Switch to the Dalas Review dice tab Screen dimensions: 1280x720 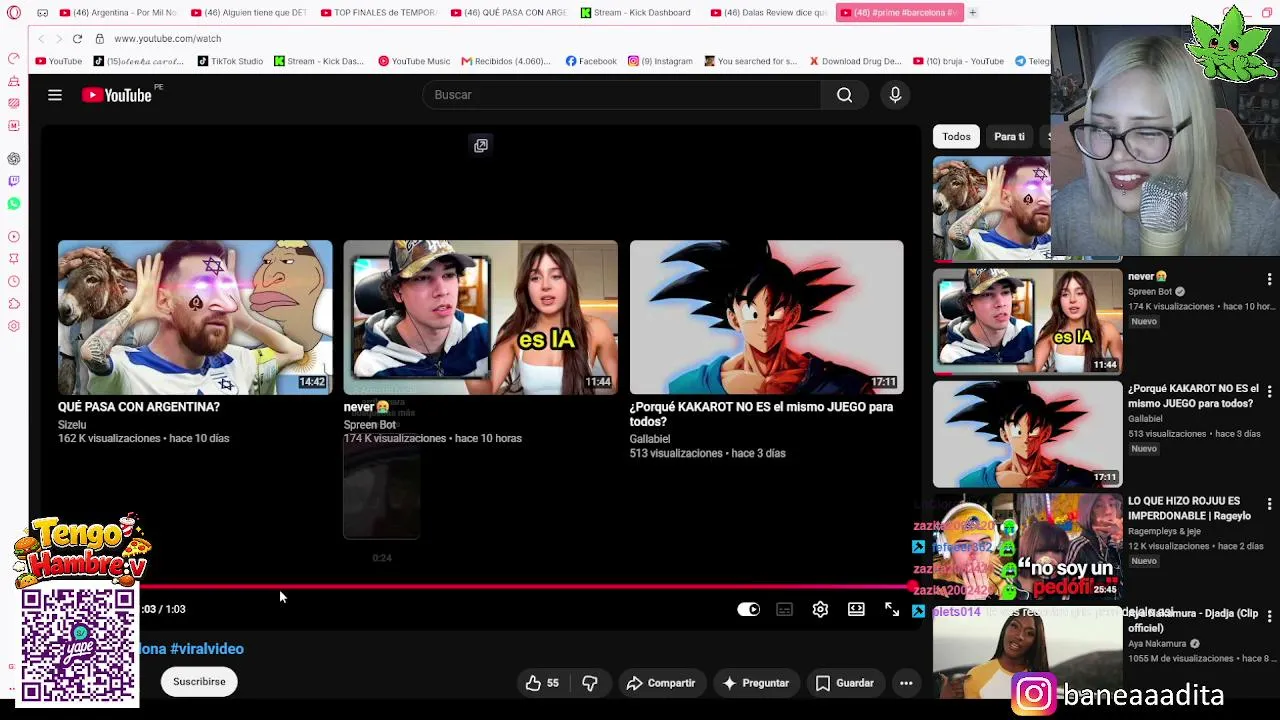pos(768,12)
